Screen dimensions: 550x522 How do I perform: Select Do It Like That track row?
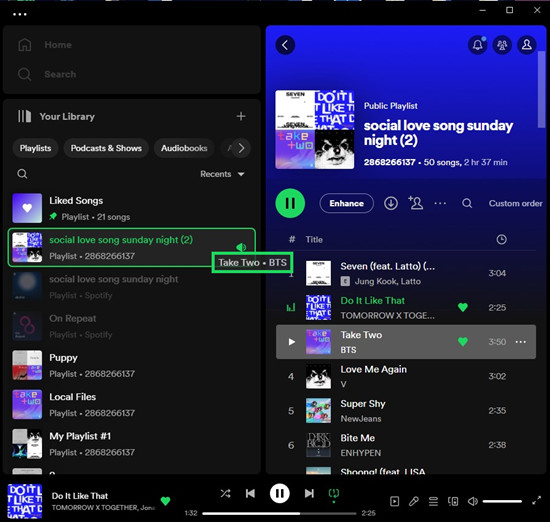(x=406, y=308)
